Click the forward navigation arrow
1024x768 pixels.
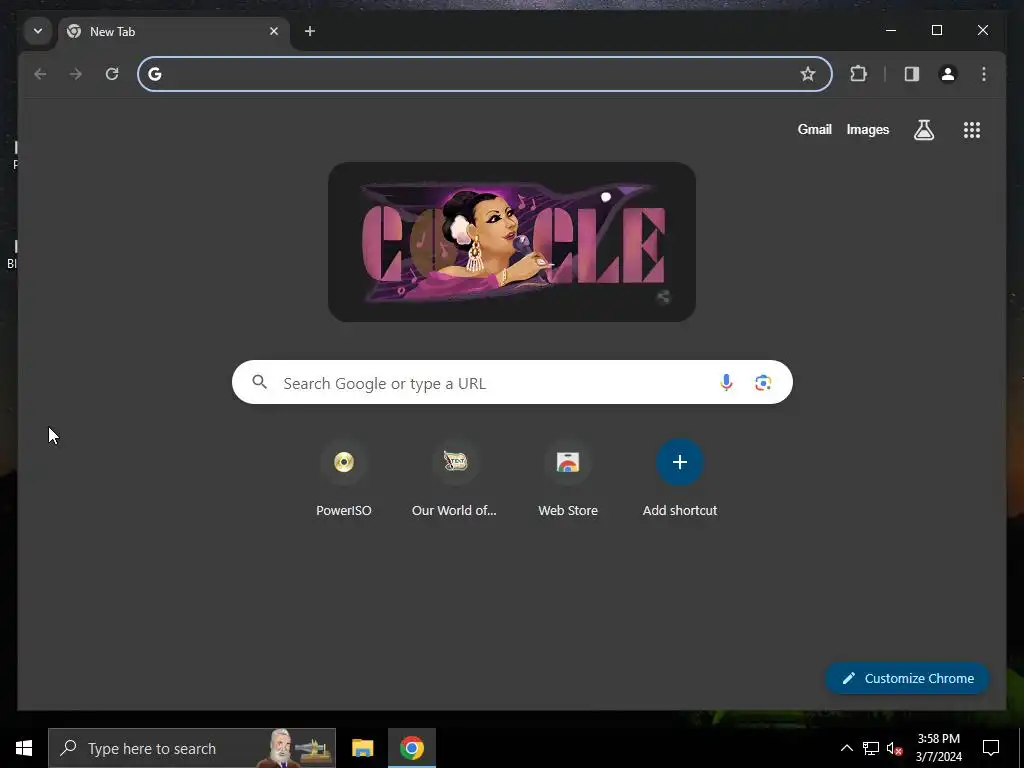(76, 74)
